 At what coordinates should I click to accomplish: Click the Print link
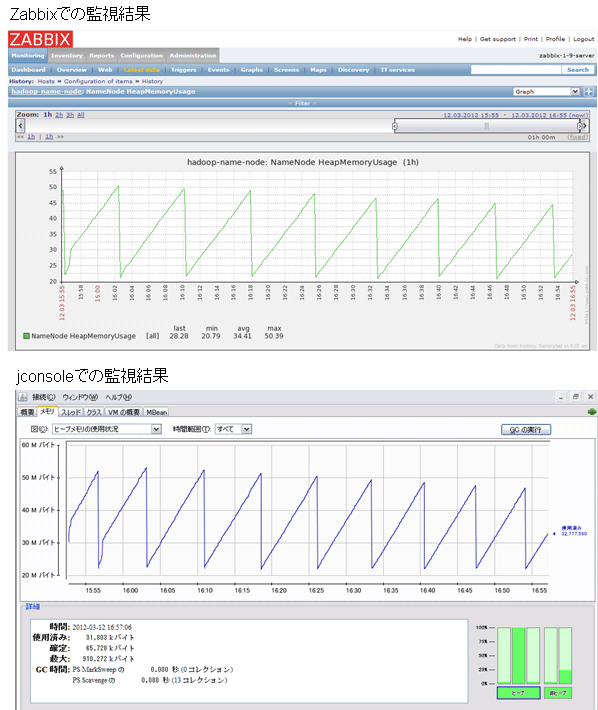[531, 39]
